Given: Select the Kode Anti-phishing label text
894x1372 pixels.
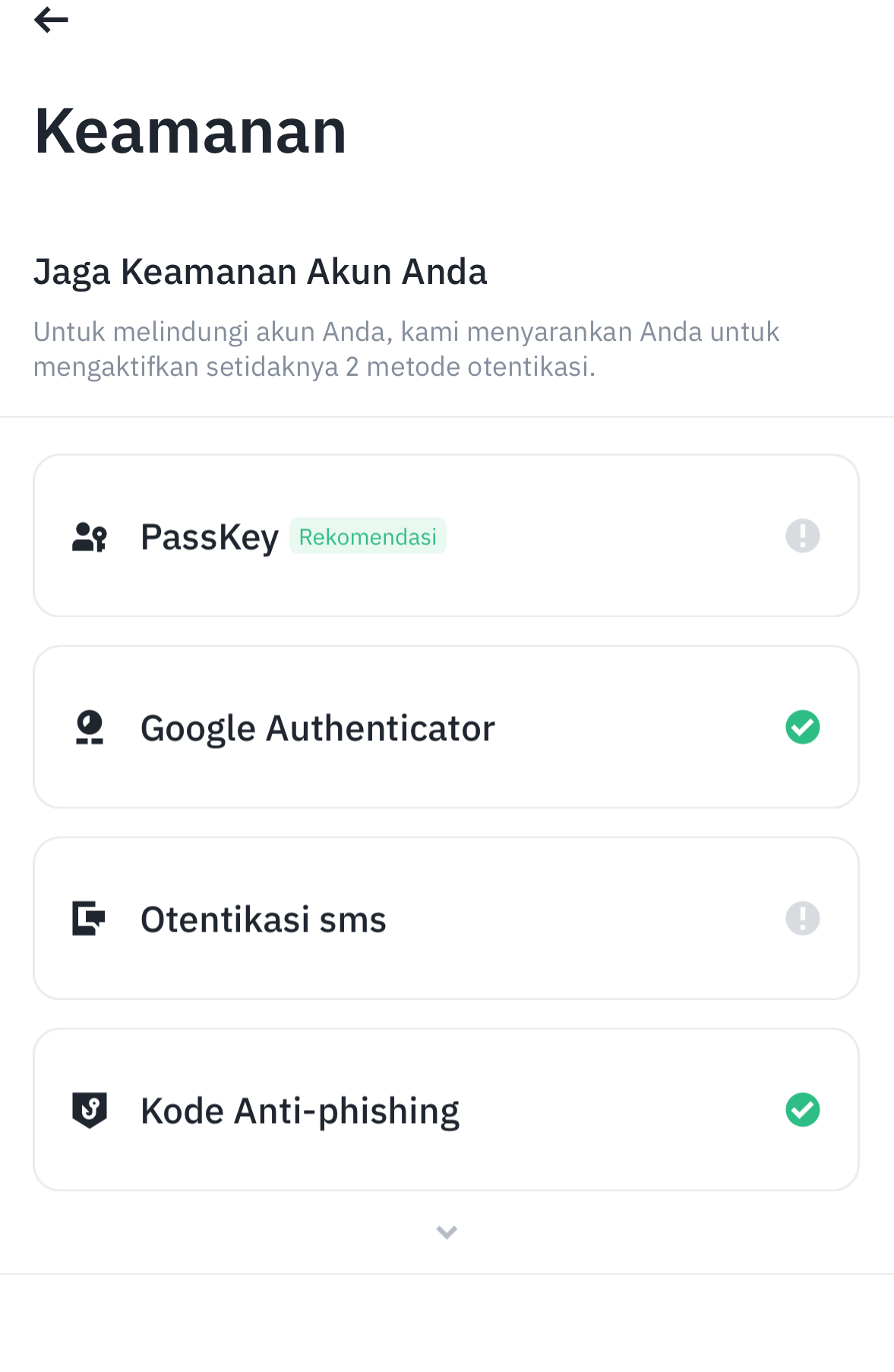Looking at the screenshot, I should point(300,1112).
